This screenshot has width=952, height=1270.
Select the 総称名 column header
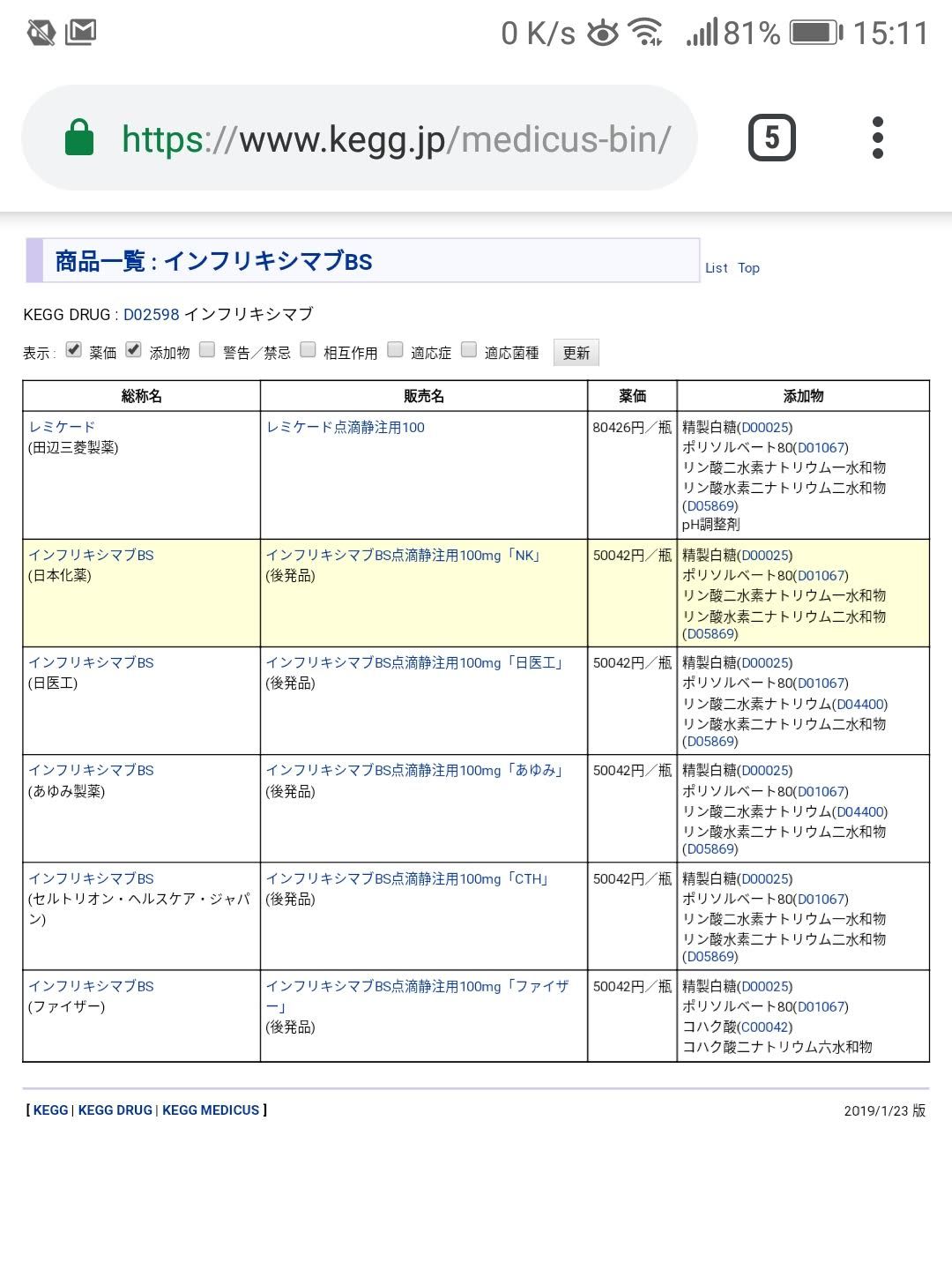pos(141,396)
